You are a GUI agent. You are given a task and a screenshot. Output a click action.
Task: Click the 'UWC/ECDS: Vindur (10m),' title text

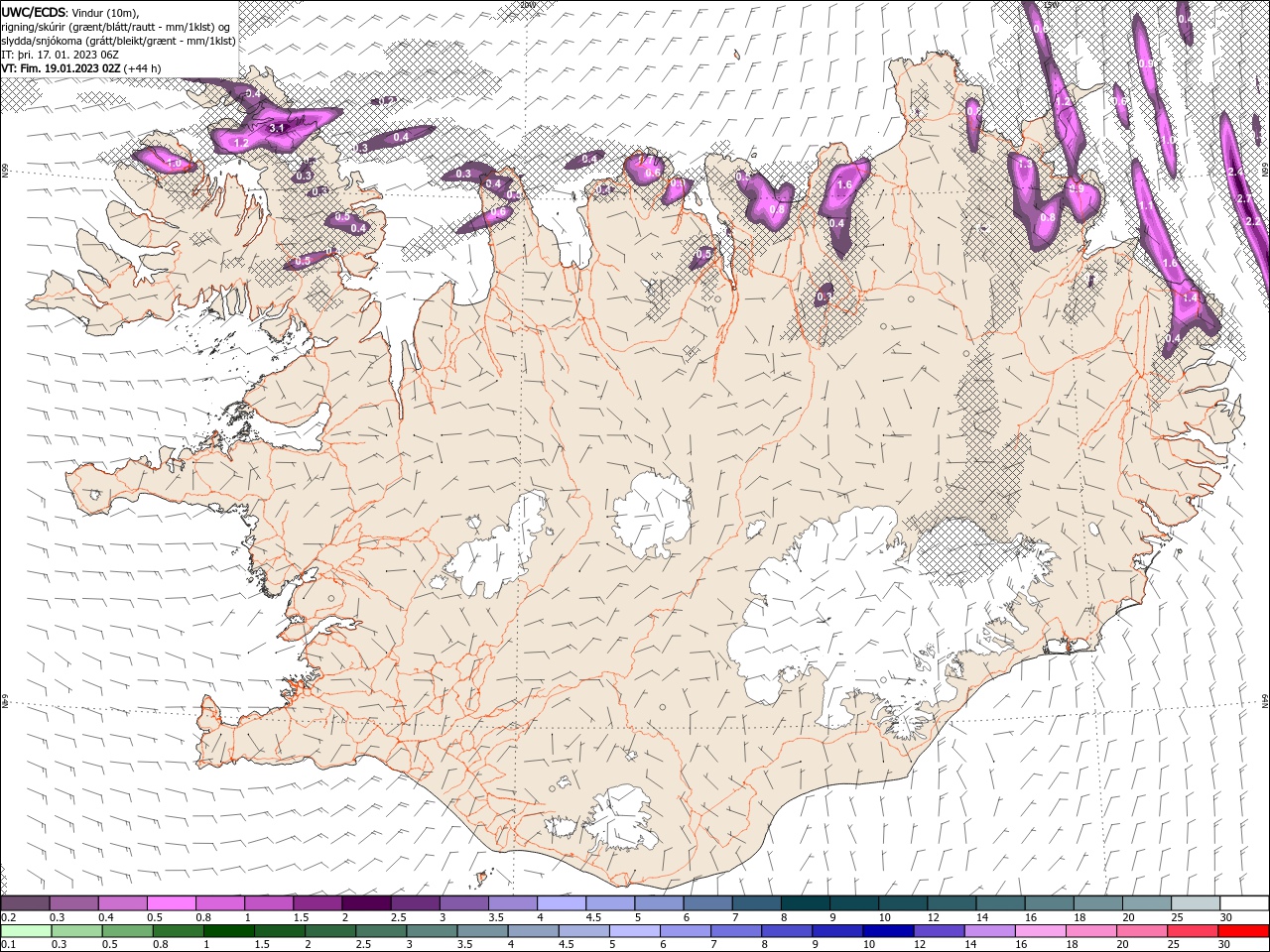point(70,12)
